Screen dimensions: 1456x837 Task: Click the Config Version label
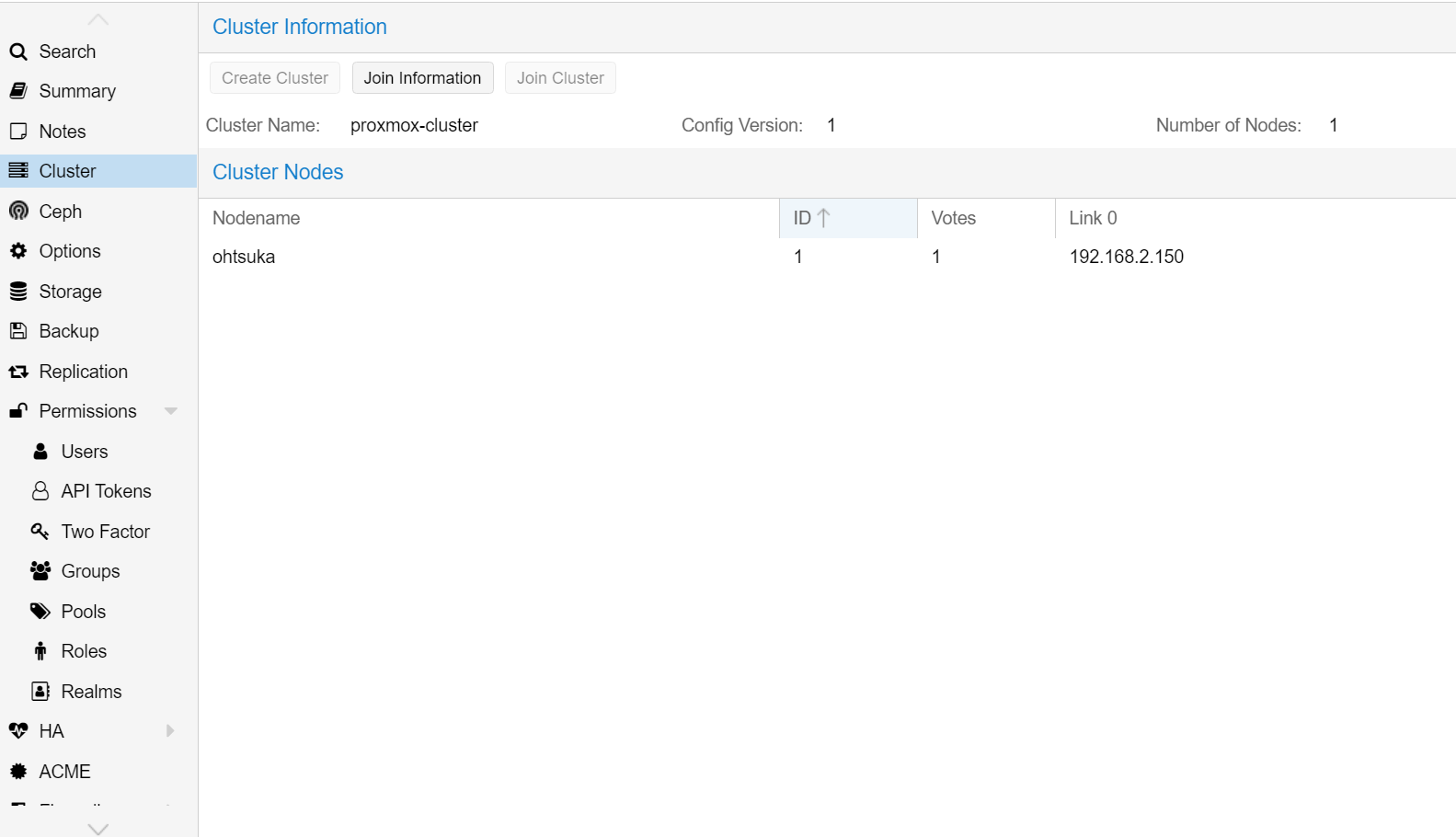pyautogui.click(x=742, y=125)
